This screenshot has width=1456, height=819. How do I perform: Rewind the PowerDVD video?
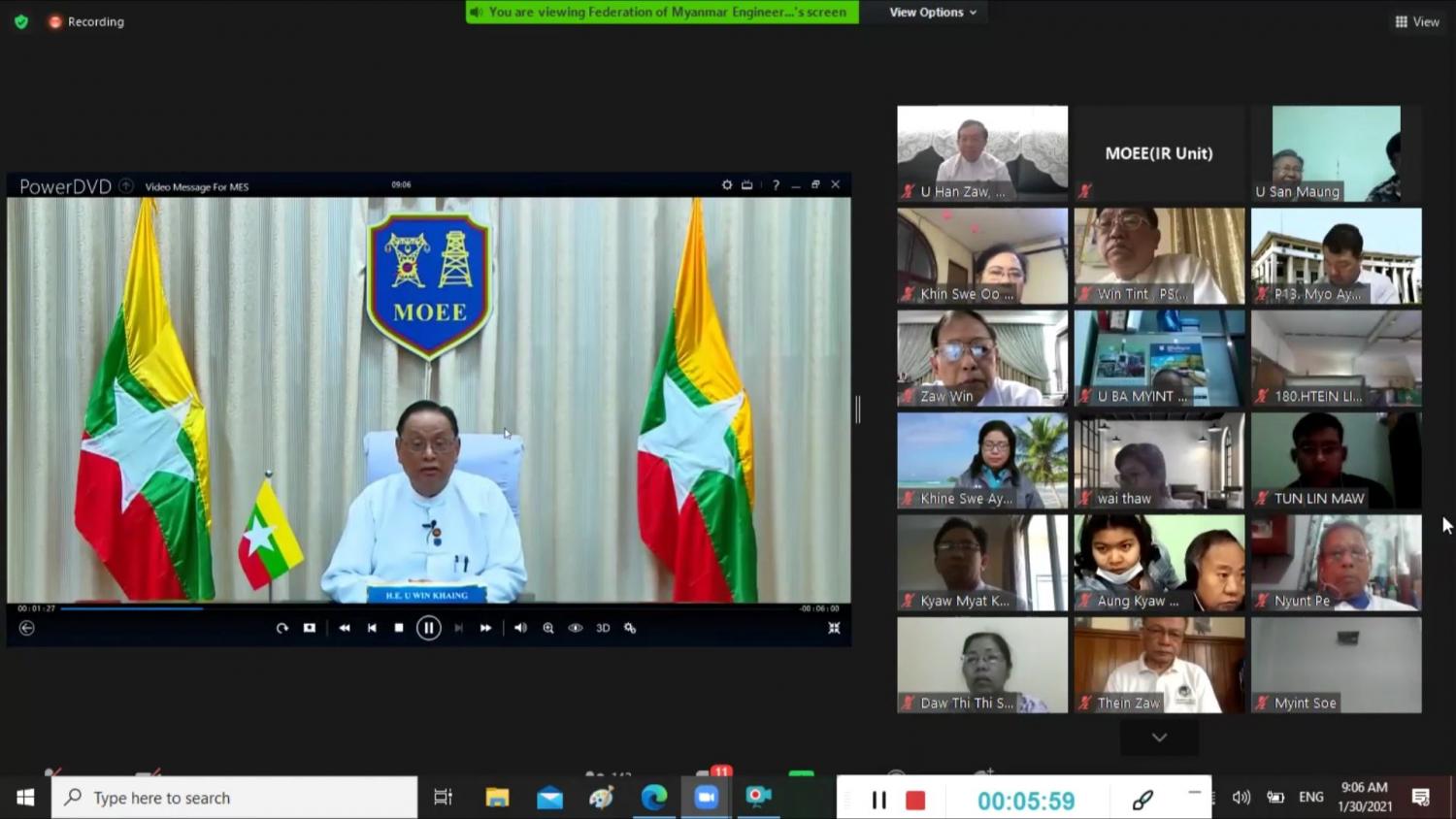coord(345,628)
